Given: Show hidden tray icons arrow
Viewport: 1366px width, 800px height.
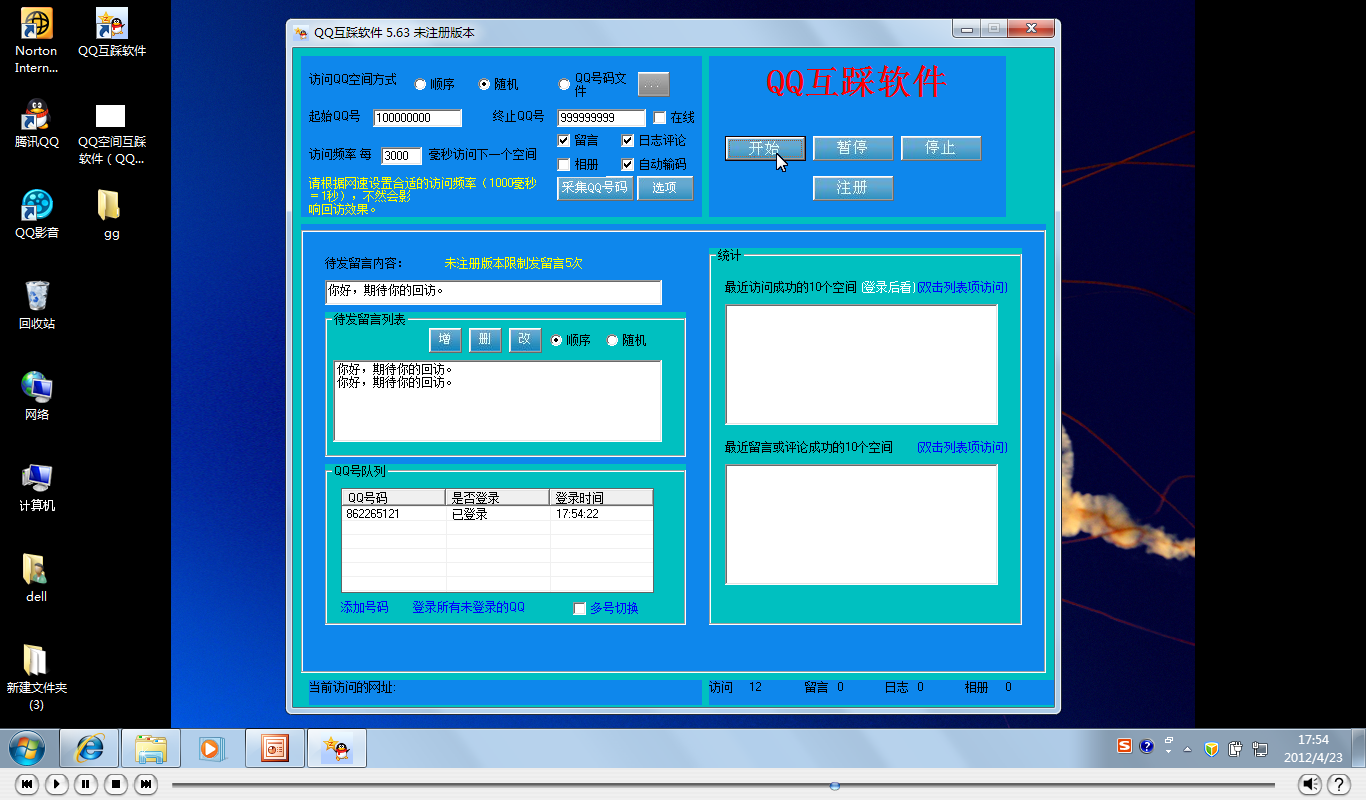Looking at the screenshot, I should click(1187, 749).
